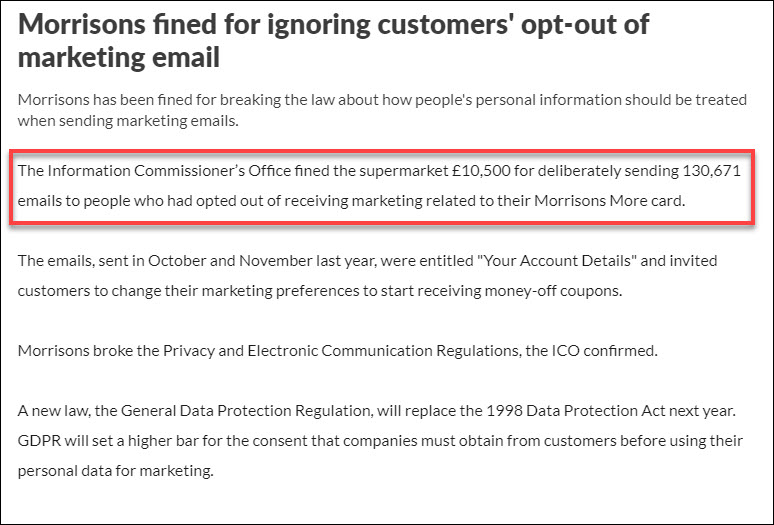Click the '£10,500' fine amount
Viewport: 774px width, 525px height.
tap(481, 171)
